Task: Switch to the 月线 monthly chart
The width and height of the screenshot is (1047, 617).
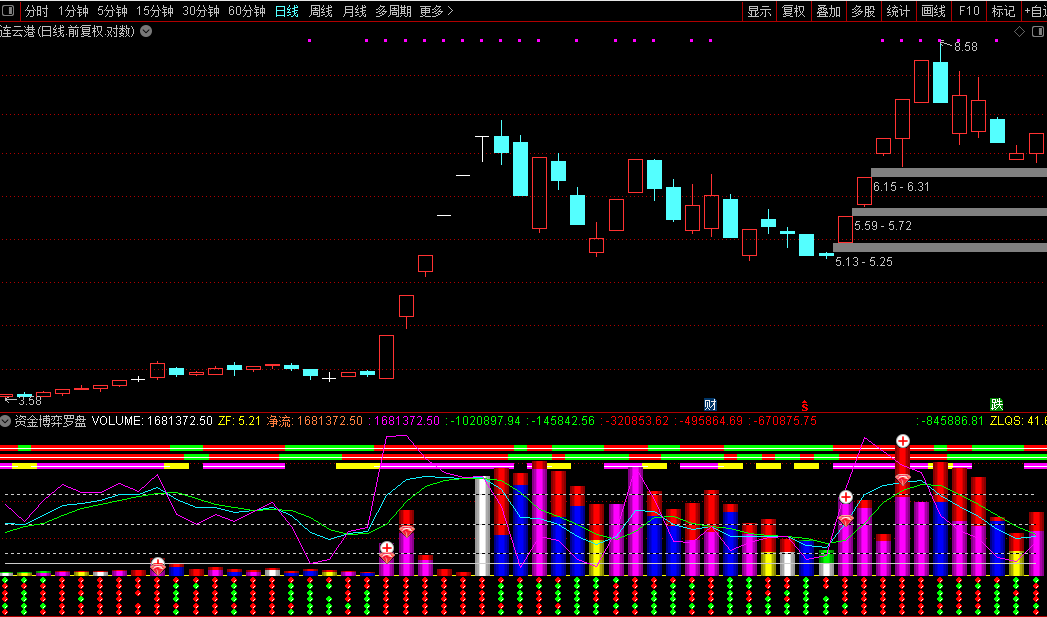Action: point(354,11)
